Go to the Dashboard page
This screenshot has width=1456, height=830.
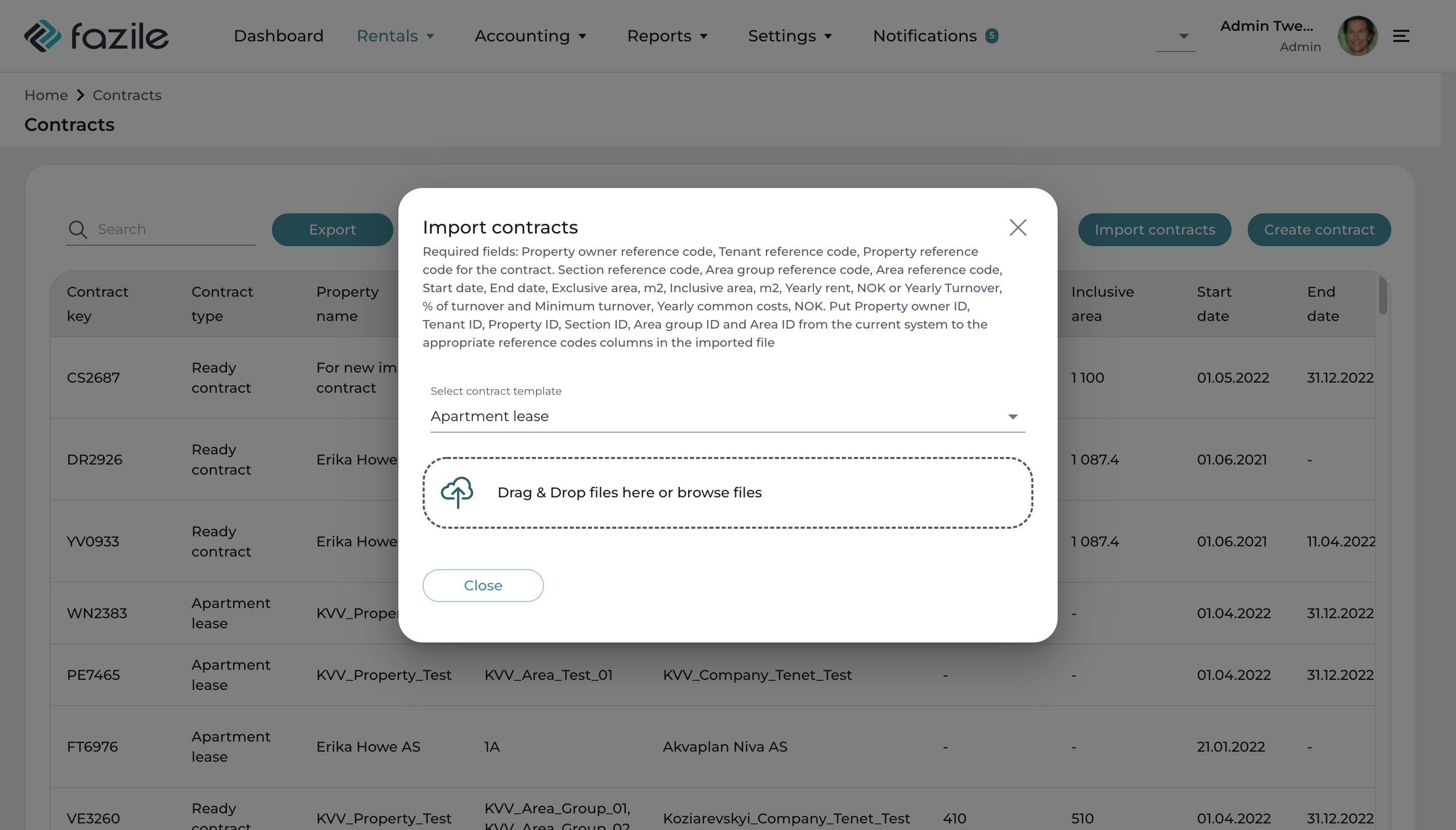278,36
